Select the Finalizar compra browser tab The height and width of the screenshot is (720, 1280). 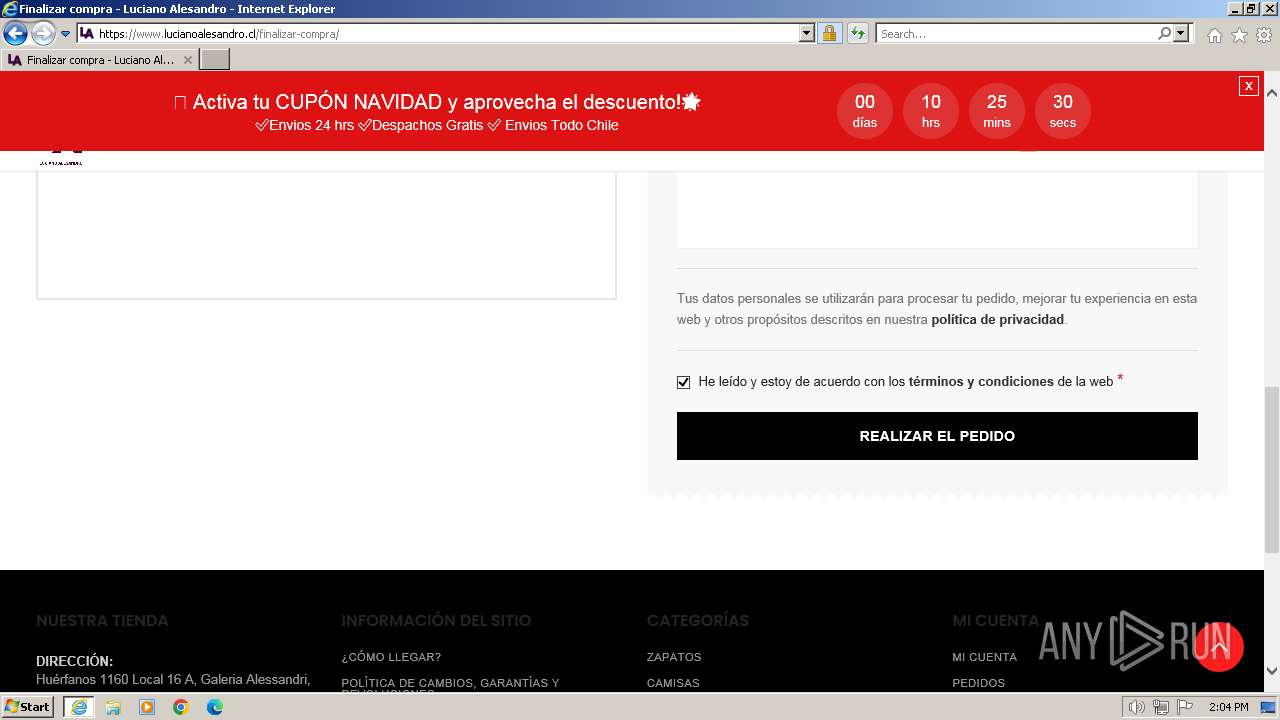click(100, 60)
